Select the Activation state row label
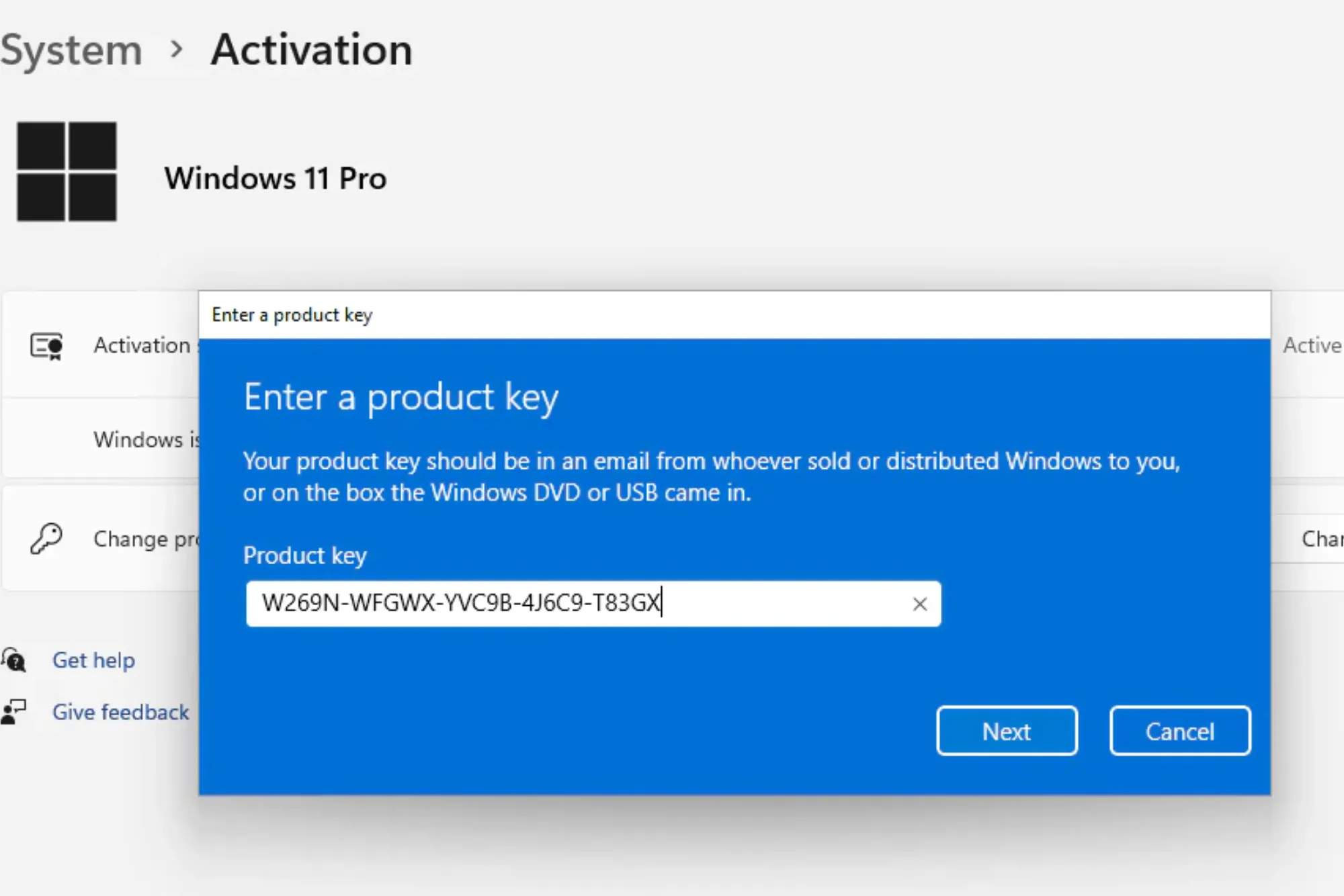Viewport: 1344px width, 896px height. 146,345
